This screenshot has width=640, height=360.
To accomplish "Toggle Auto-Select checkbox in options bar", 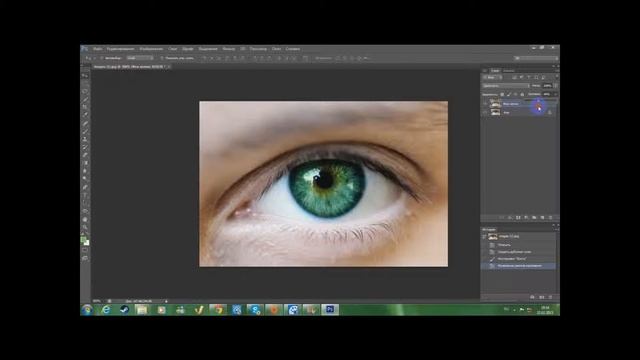I will (x=101, y=58).
